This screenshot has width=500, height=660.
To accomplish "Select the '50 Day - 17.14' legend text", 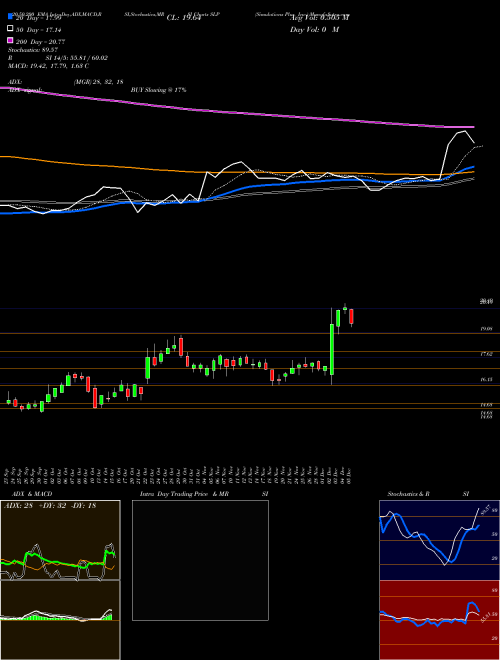I will (x=41, y=29).
